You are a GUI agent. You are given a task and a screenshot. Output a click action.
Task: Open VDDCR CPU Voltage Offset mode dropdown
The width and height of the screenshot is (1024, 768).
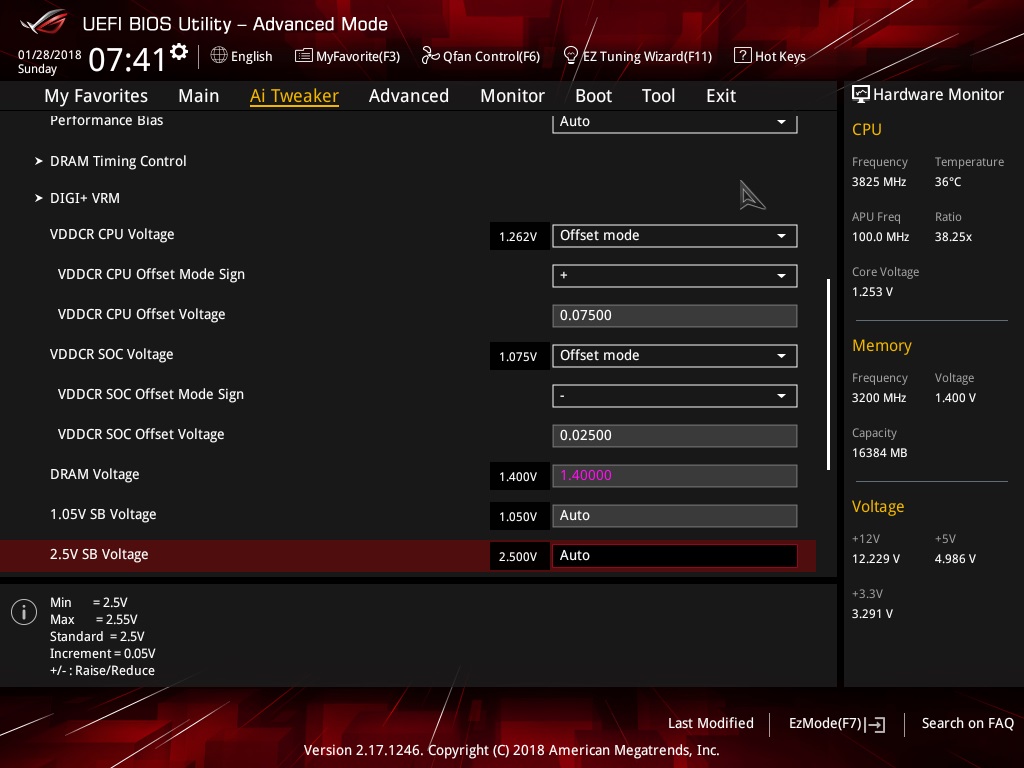coord(675,236)
